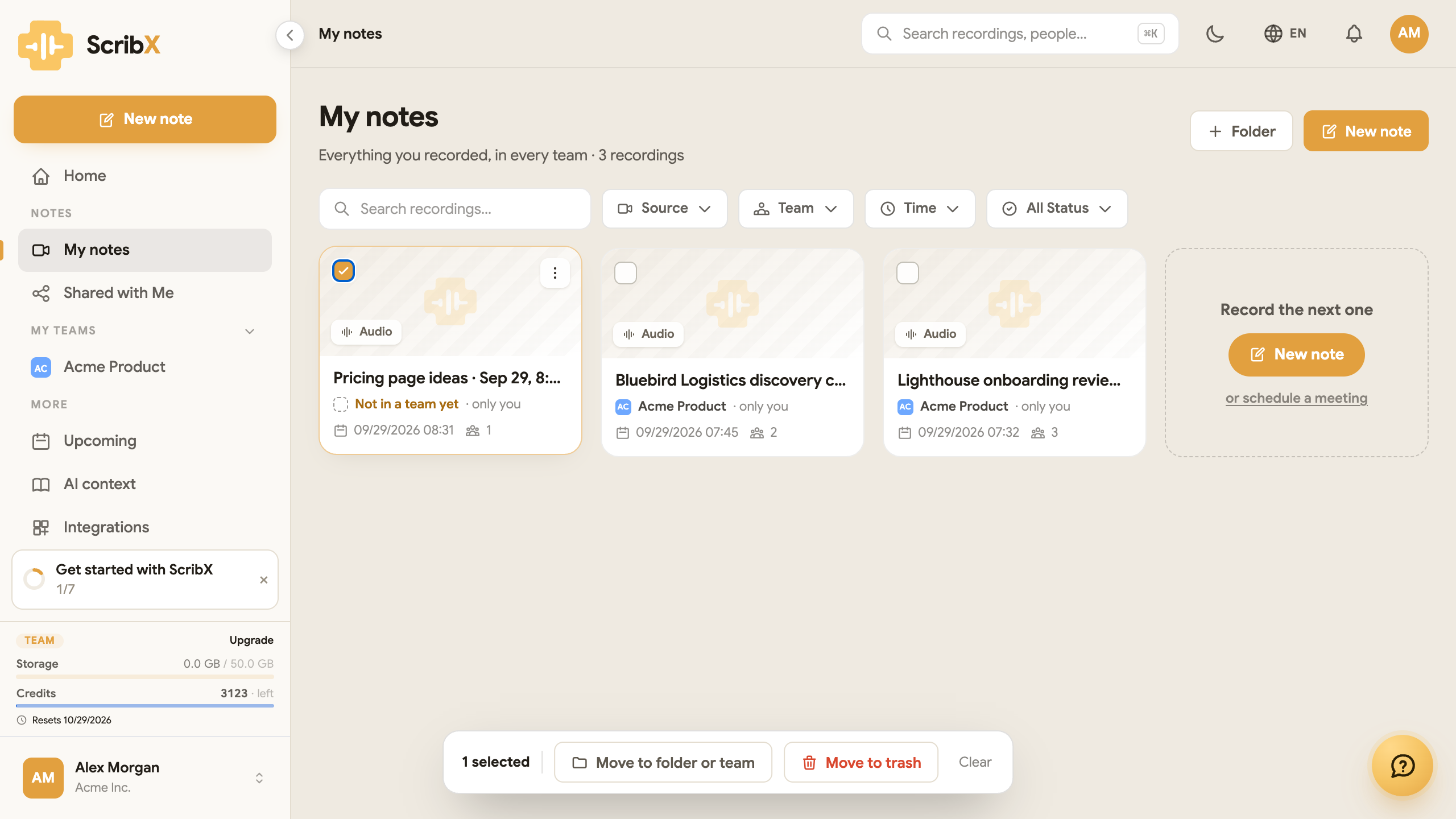Open the three-dot menu on Pricing card

pos(555,273)
